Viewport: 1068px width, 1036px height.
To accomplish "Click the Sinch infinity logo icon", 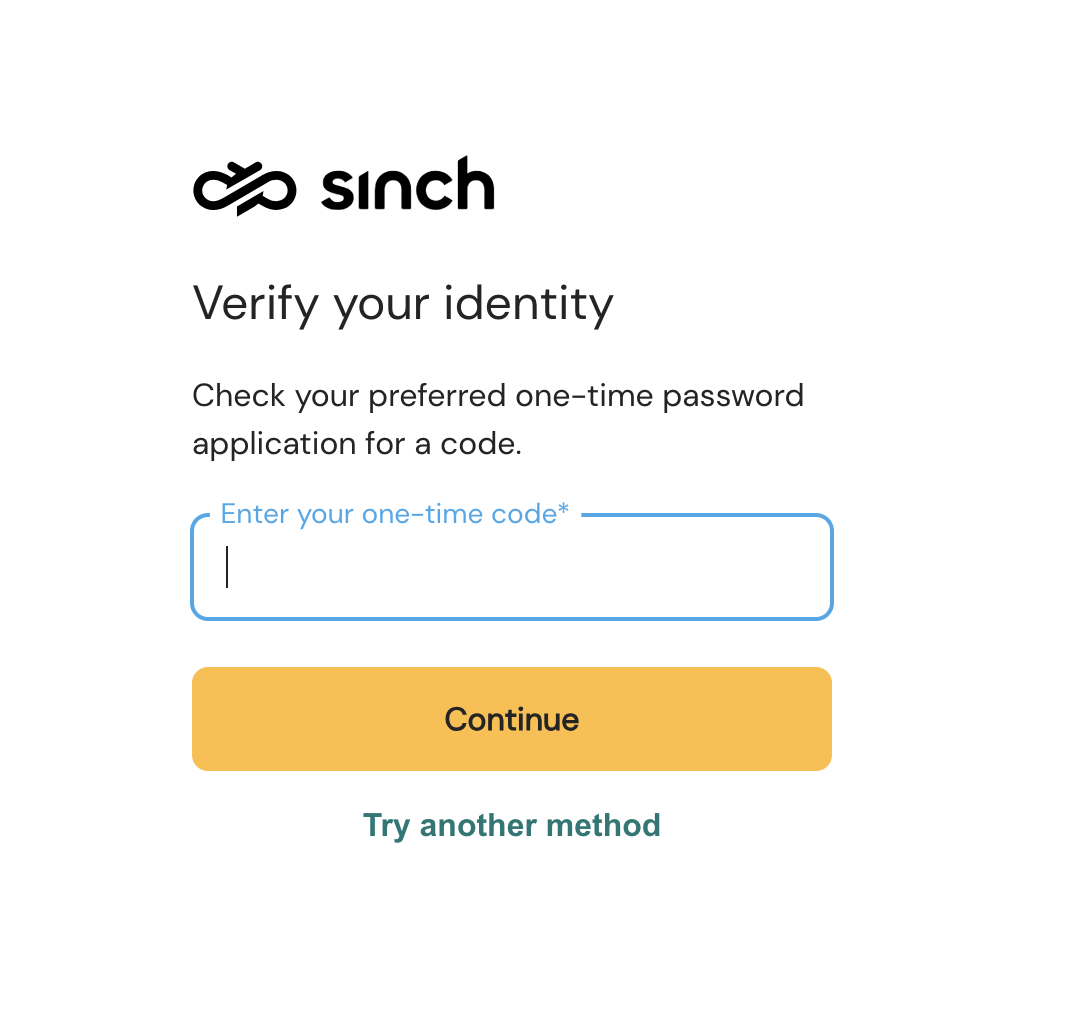I will [x=244, y=188].
